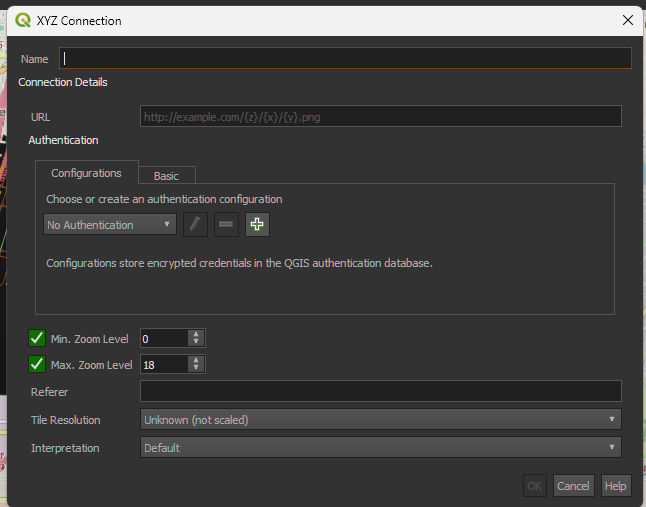Toggle the Min. Zoom Level checkbox
The image size is (646, 507).
pos(38,339)
